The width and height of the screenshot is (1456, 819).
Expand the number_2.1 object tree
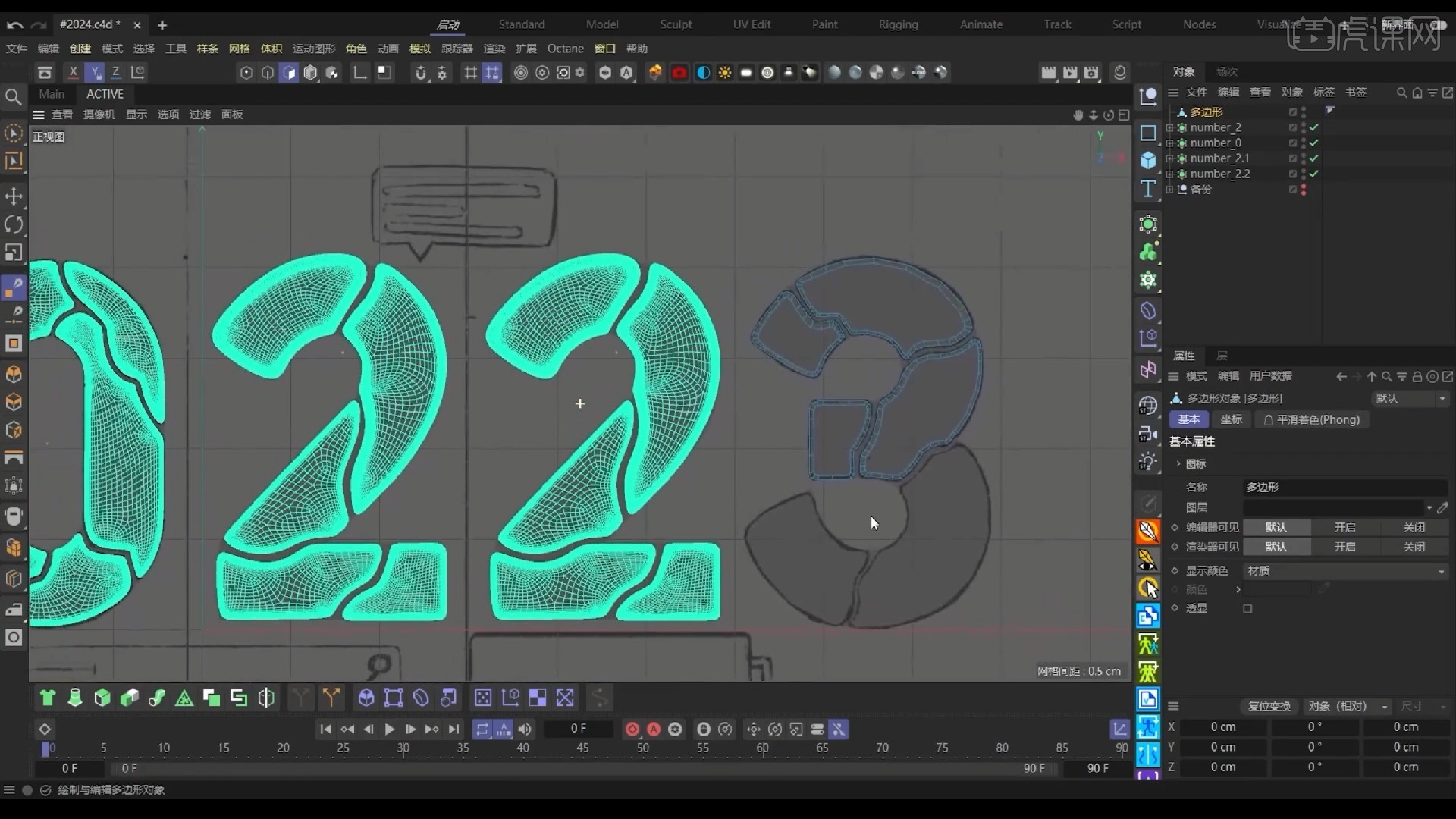(1169, 158)
